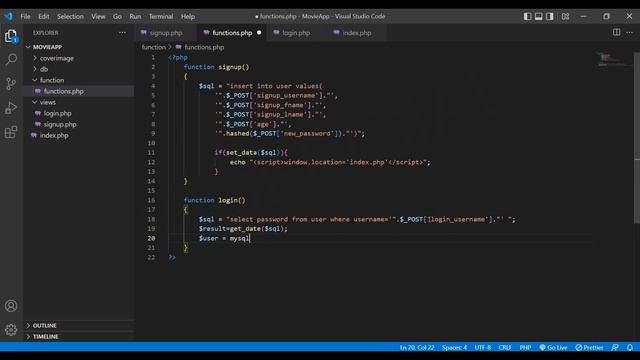Open Run and Debug view icon
640x360 pixels.
(x=11, y=108)
